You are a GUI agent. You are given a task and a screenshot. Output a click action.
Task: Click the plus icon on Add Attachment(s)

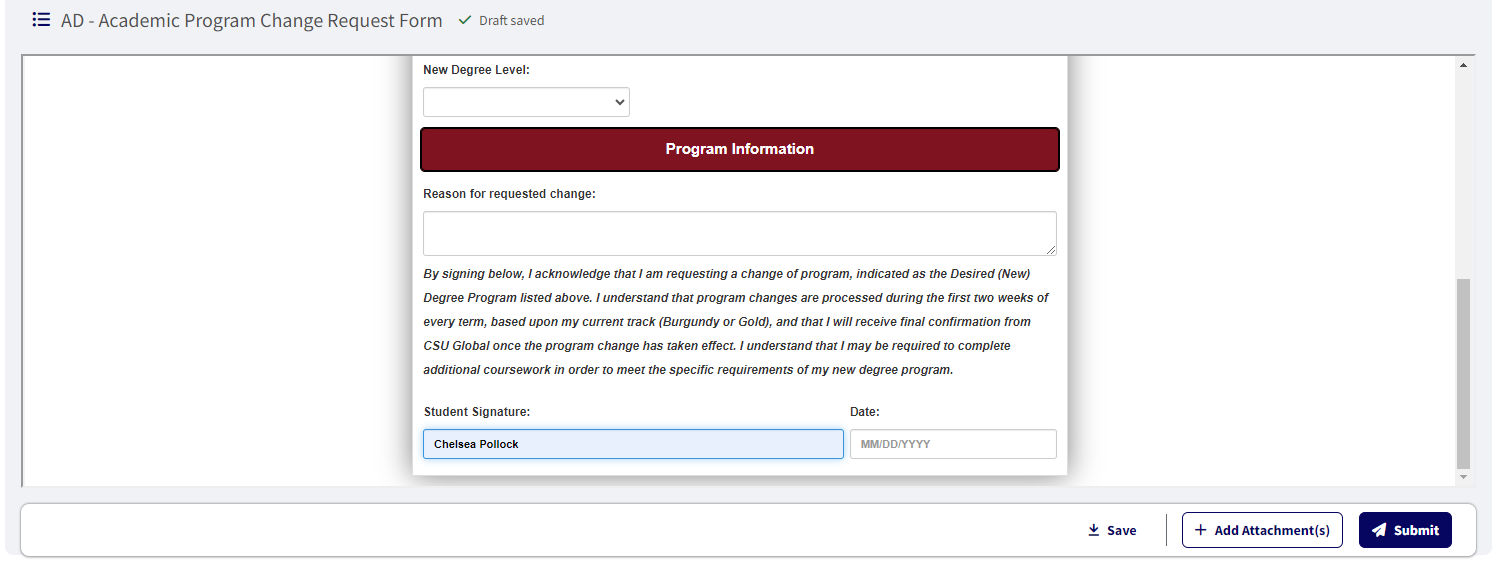click(x=1200, y=530)
